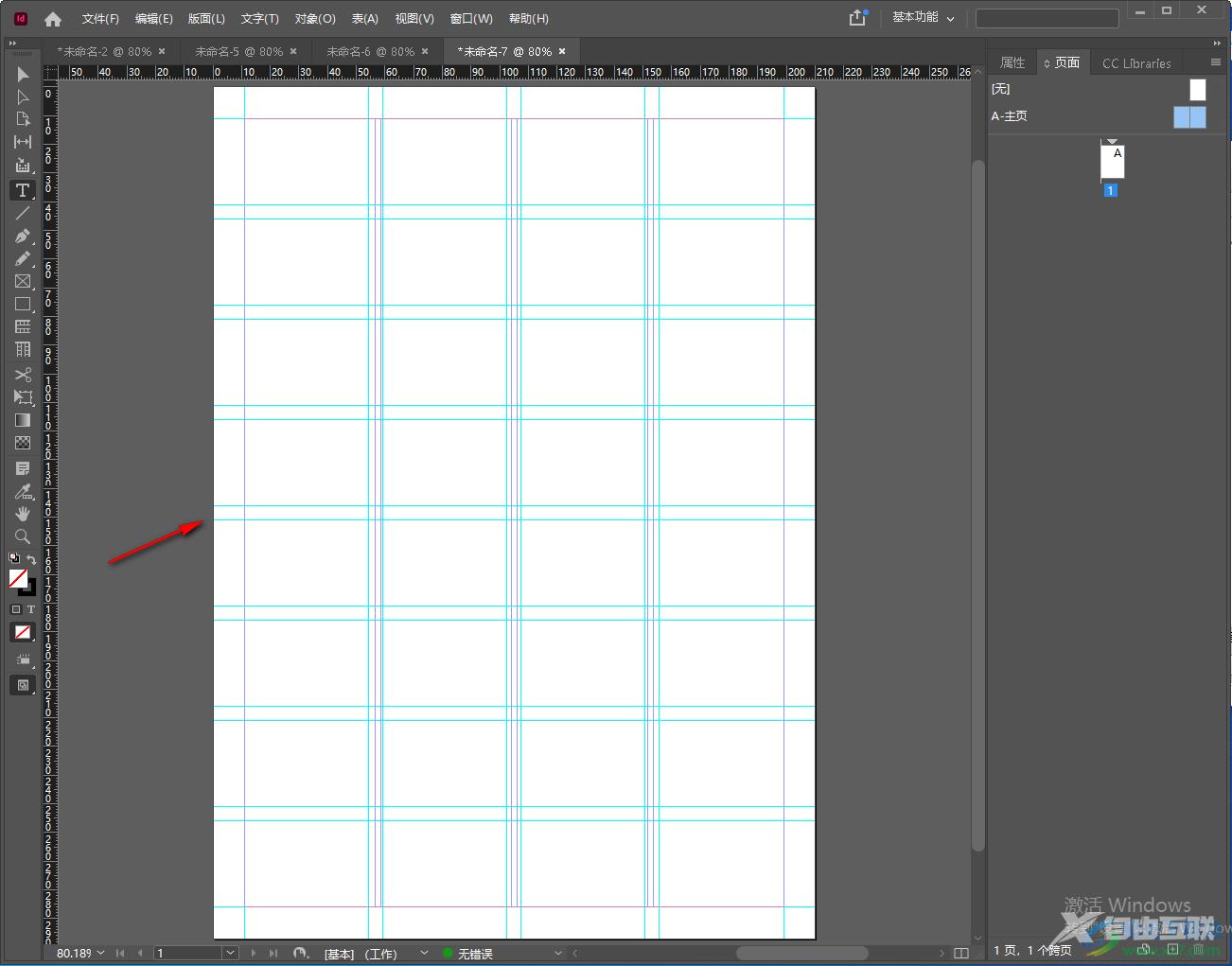Reset to default fill and stroke

tap(14, 559)
